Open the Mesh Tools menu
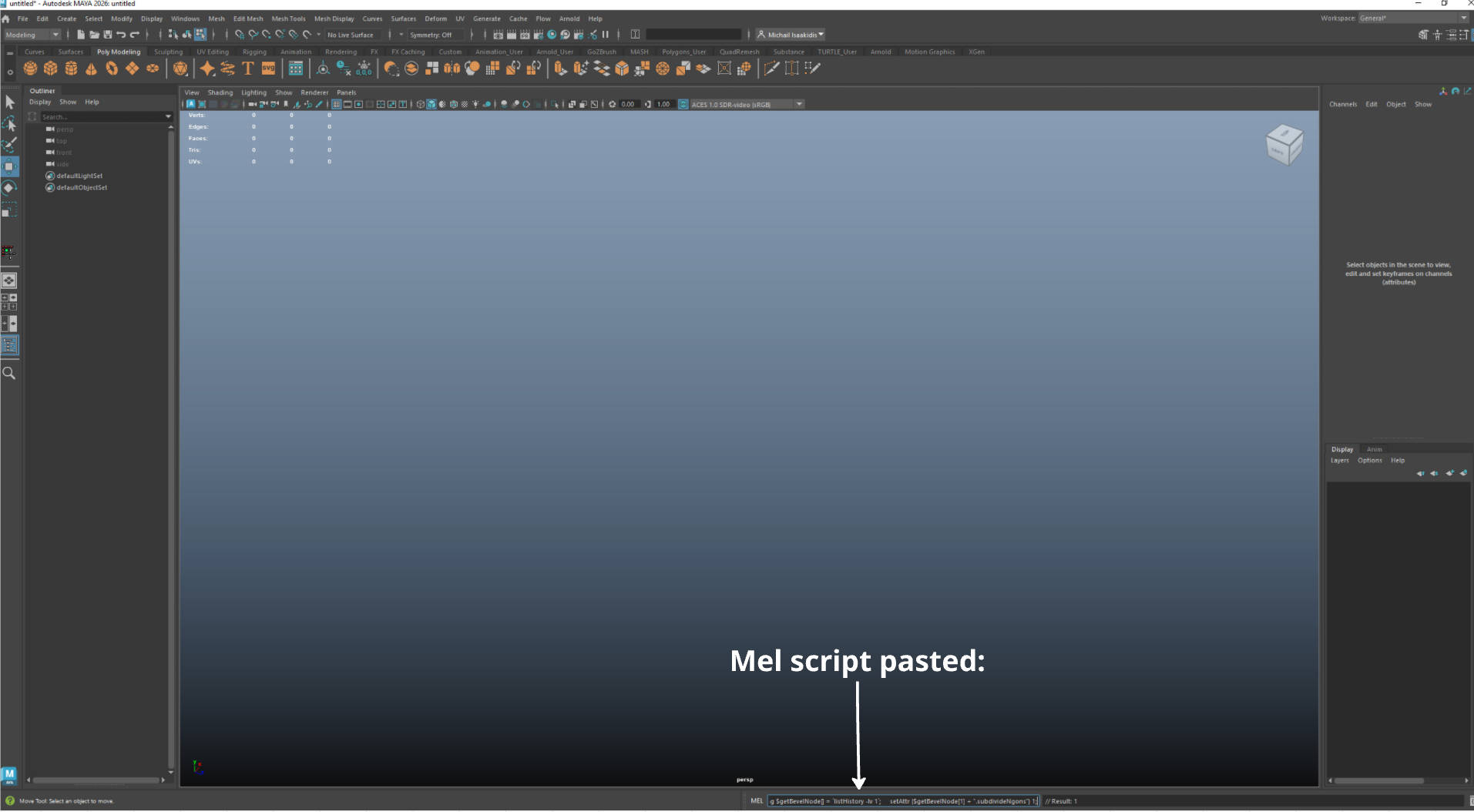 point(288,18)
